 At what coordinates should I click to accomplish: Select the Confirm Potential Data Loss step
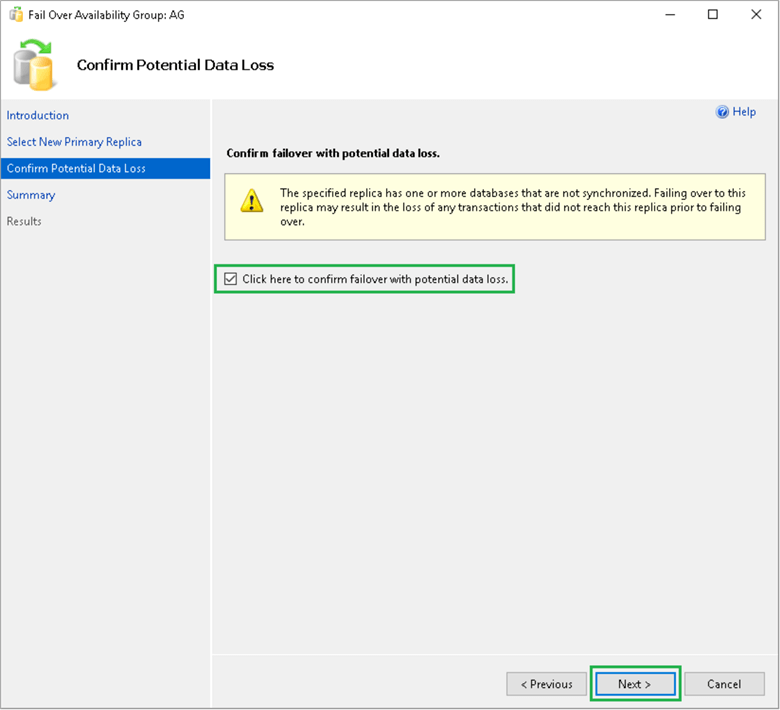(76, 168)
